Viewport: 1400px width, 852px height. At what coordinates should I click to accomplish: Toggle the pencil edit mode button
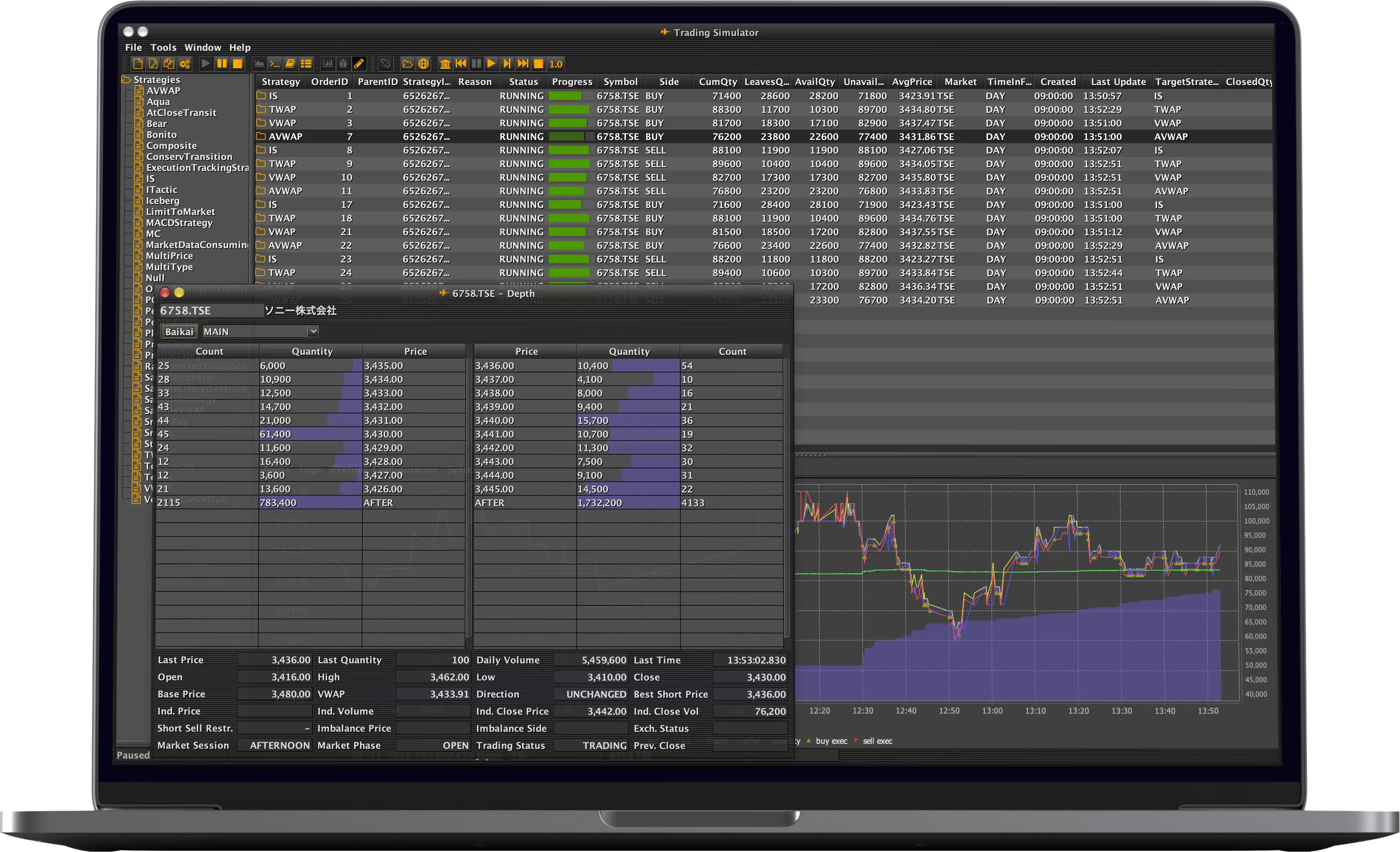(359, 64)
